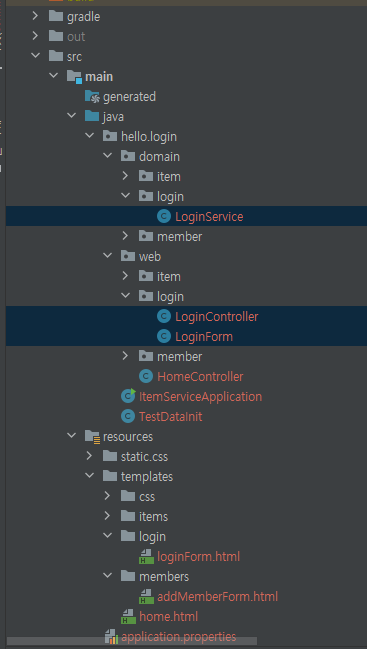Click the out folder icon
Screen dimensions: 367x649
coord(56,36)
